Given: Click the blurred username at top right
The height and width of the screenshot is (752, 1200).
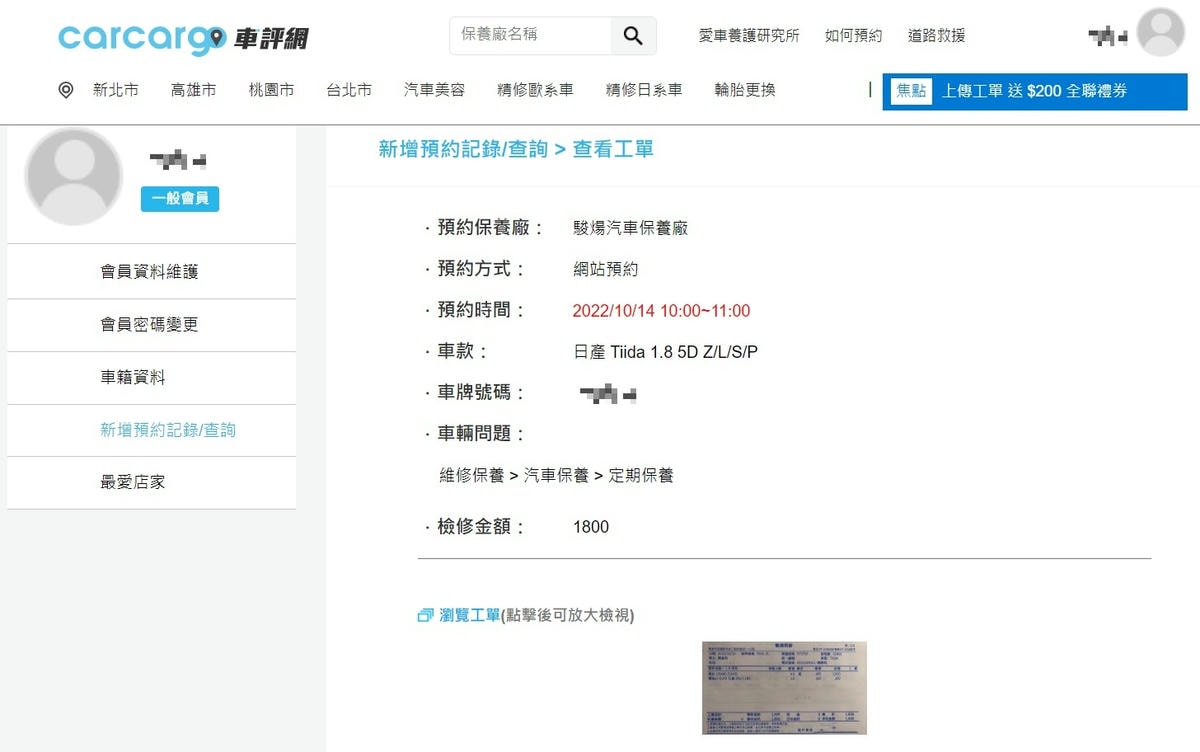Looking at the screenshot, I should tap(1108, 37).
